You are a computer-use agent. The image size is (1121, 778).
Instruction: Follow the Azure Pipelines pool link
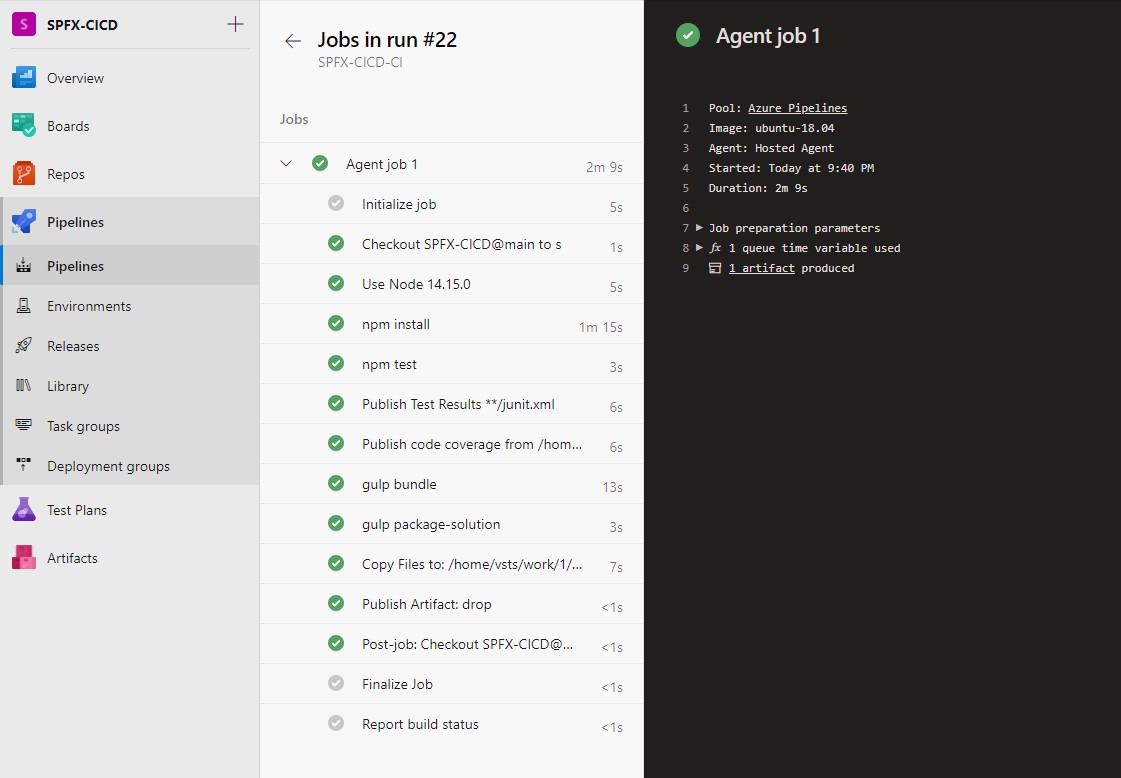(797, 108)
